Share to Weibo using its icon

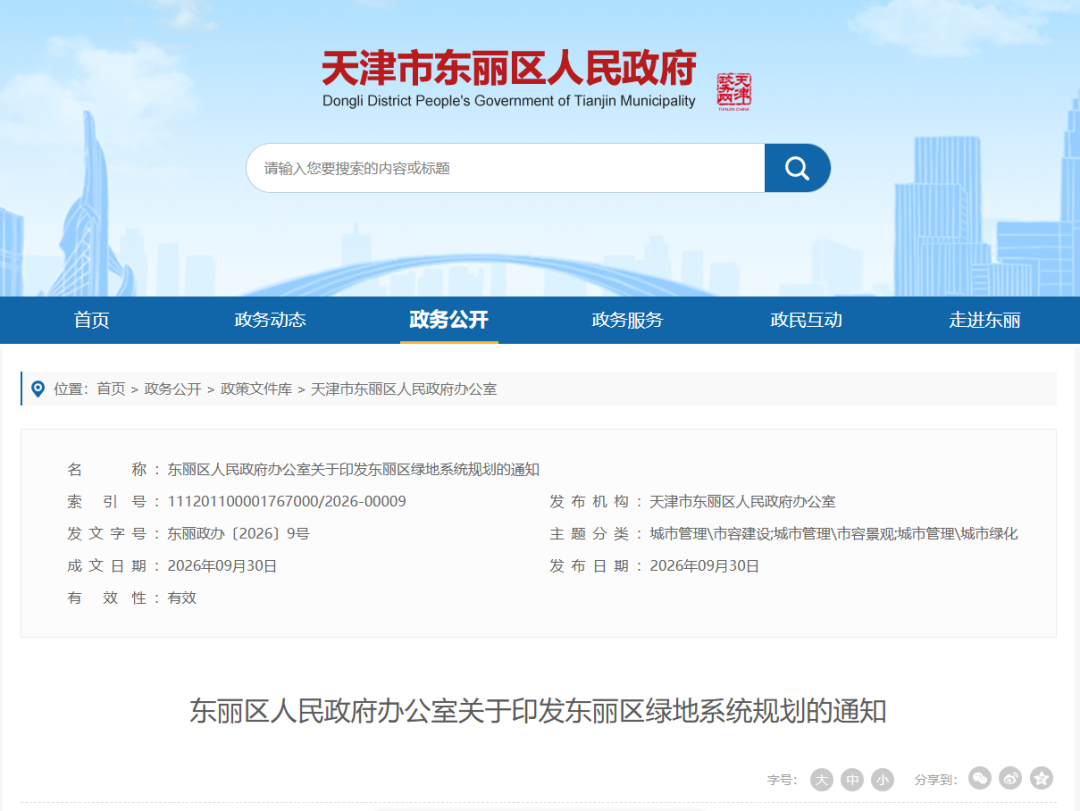1010,779
